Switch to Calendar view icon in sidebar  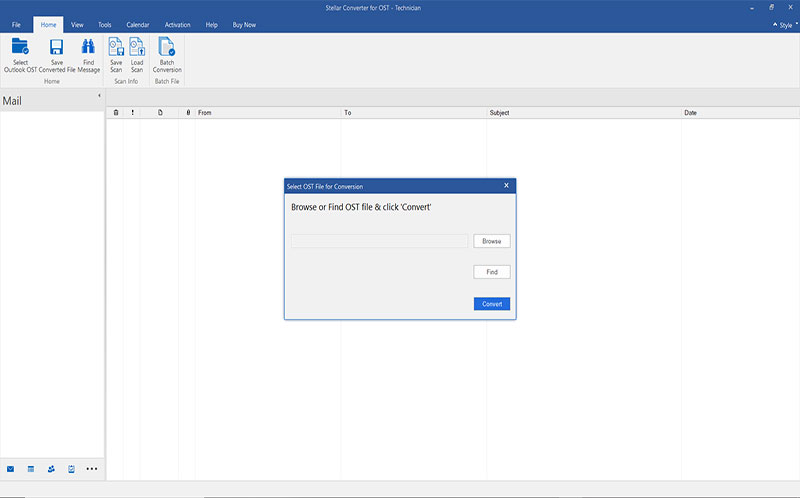[31, 469]
